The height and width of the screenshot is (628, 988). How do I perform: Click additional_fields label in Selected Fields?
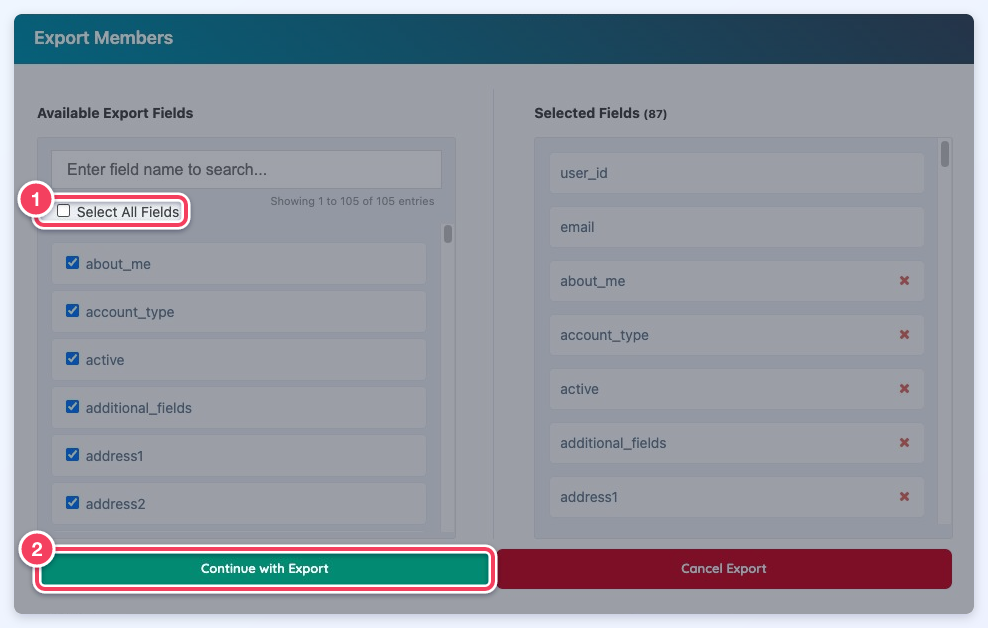click(613, 443)
